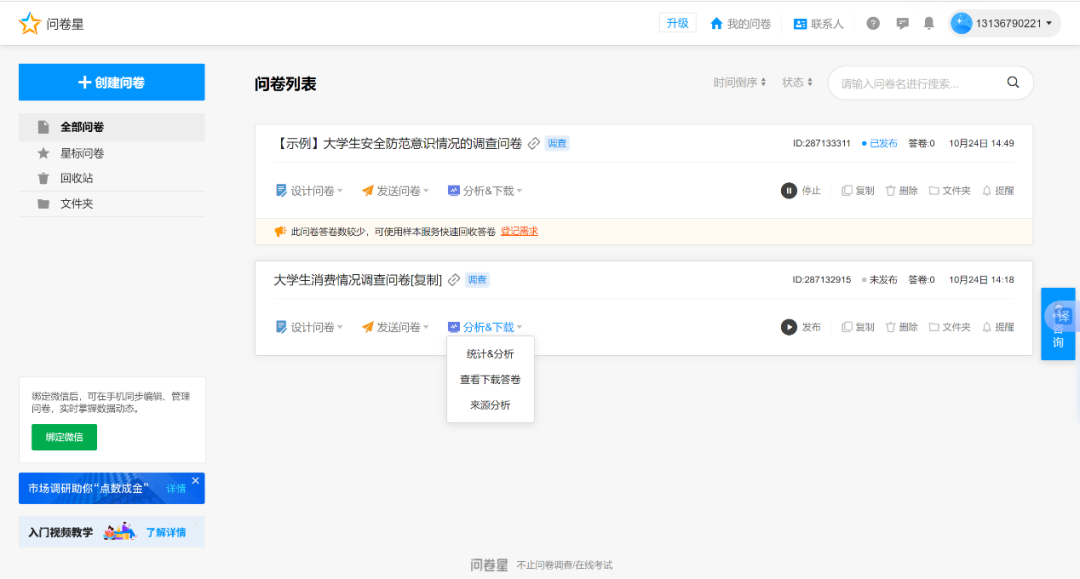Click the 已发布 status label

(880, 143)
